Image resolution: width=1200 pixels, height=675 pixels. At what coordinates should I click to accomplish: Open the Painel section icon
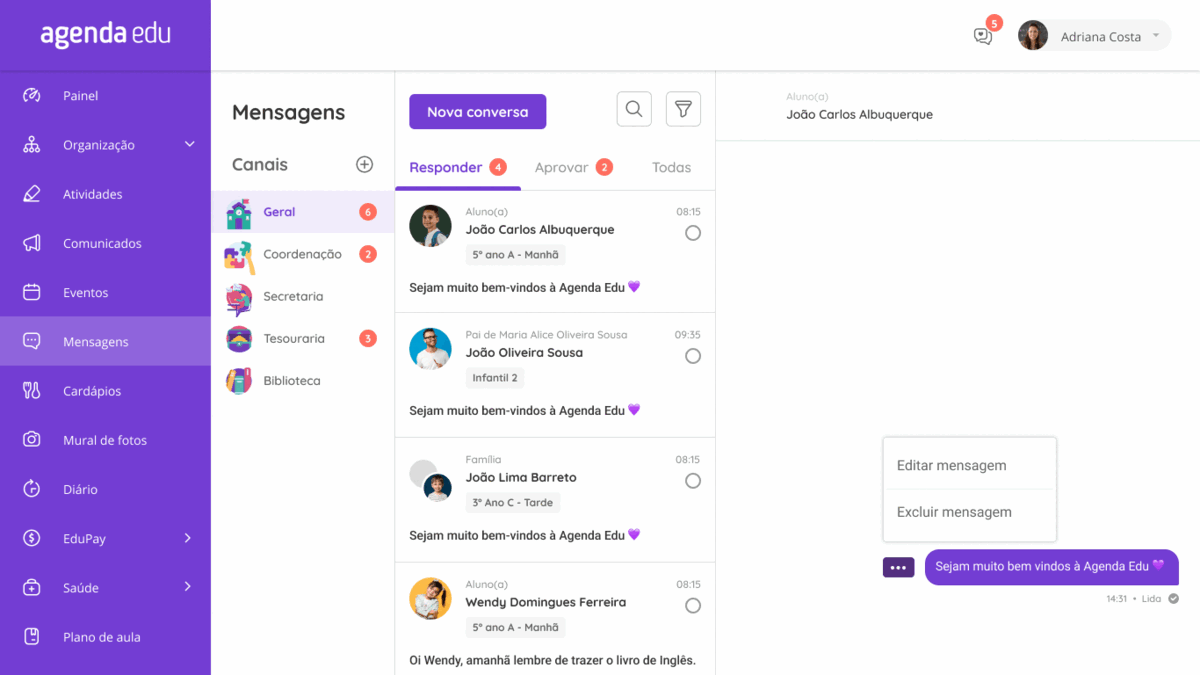click(32, 95)
